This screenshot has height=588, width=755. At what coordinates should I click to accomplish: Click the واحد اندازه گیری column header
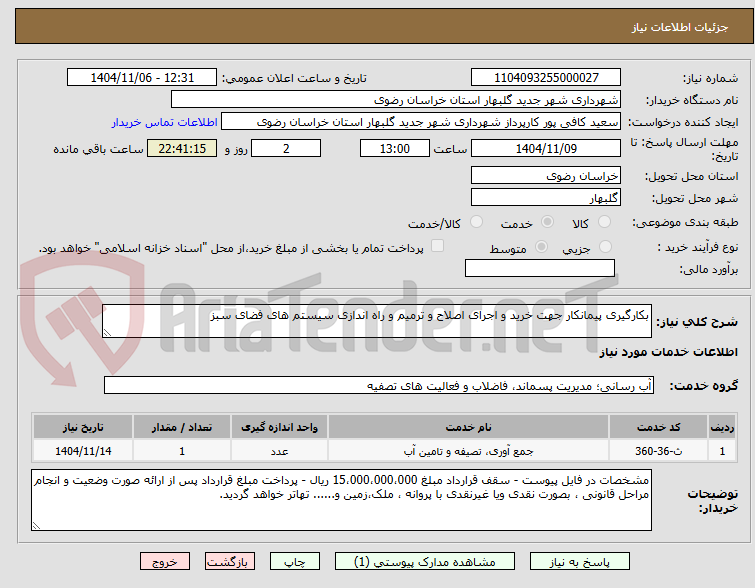tap(279, 427)
